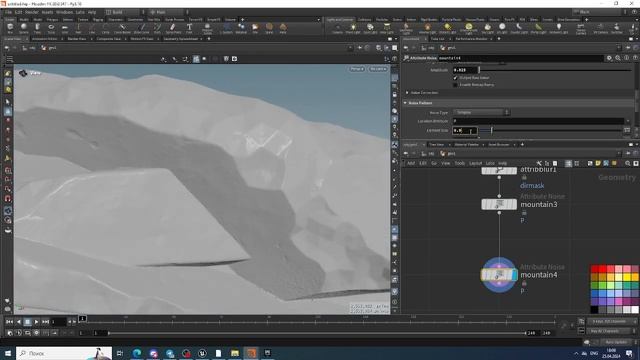
Task: Enable the Remap Ramp checkbox
Action: pos(456,85)
